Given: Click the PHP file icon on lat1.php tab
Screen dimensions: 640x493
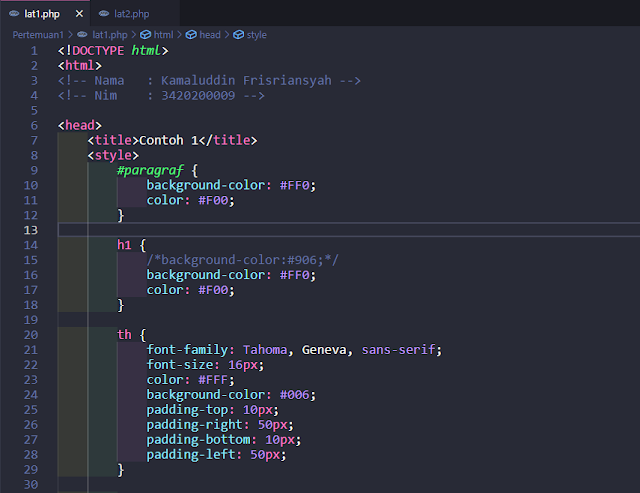Looking at the screenshot, I should (14, 13).
